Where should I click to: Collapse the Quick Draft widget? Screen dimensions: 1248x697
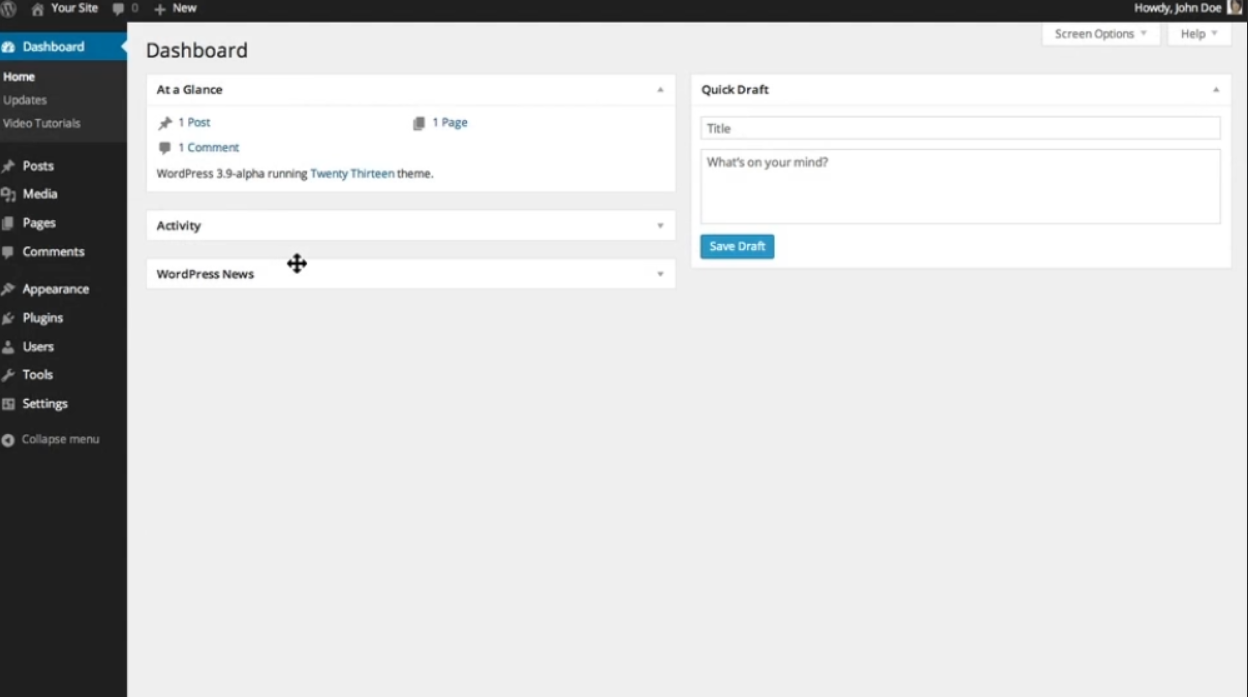tap(1216, 90)
